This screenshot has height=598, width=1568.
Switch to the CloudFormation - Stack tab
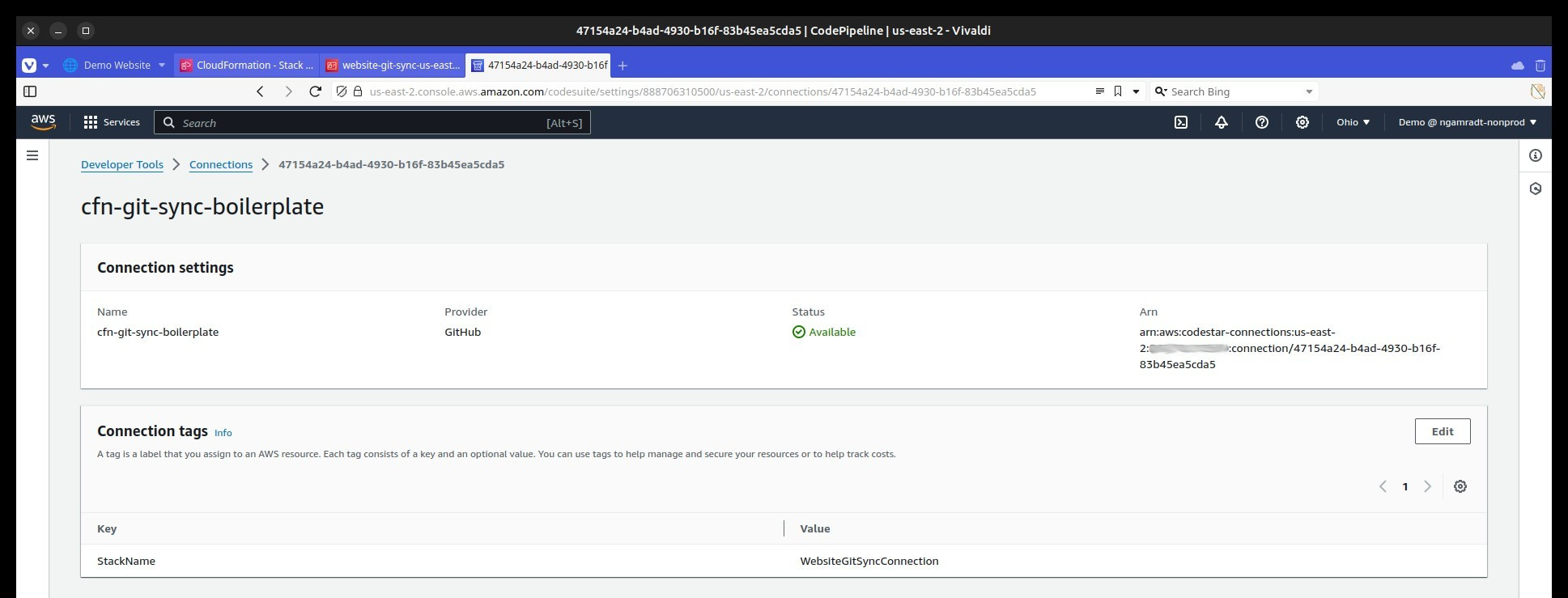point(246,66)
